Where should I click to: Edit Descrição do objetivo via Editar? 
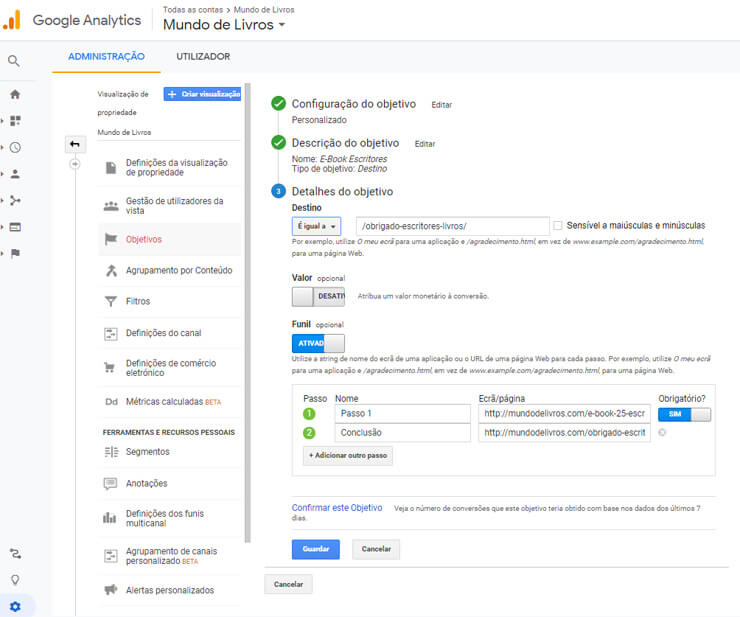click(425, 144)
